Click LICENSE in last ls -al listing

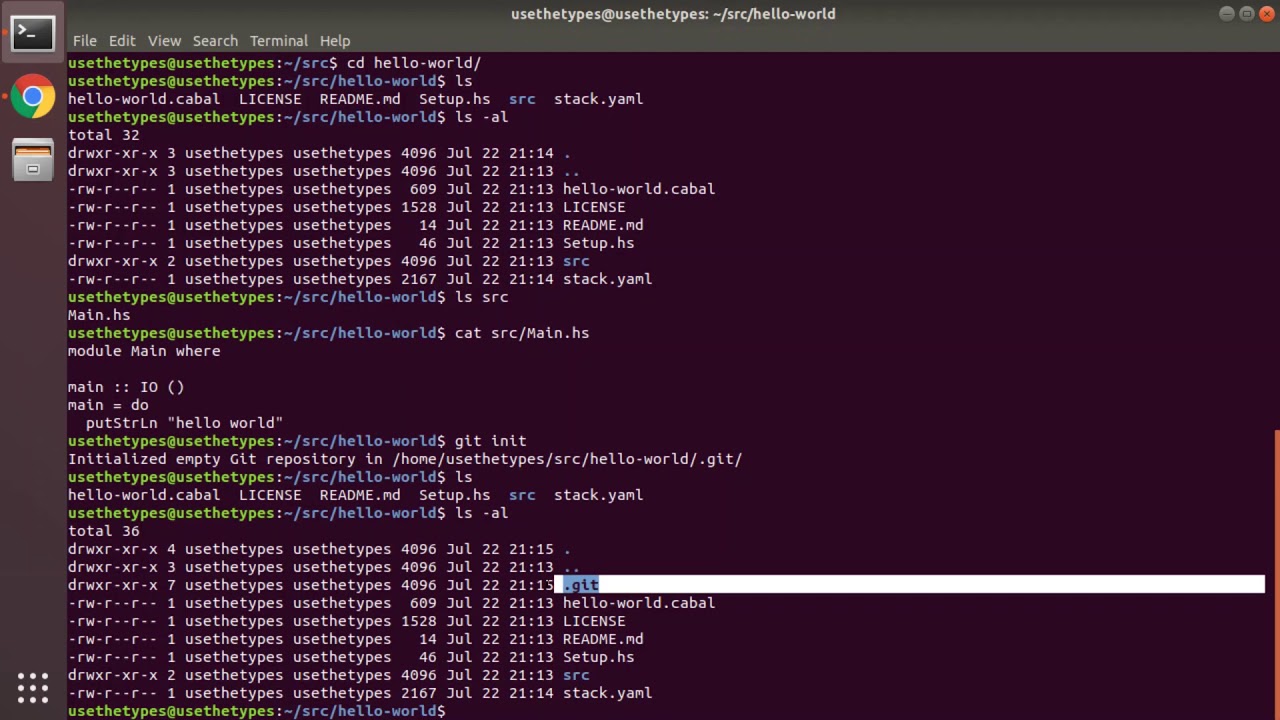tap(594, 621)
